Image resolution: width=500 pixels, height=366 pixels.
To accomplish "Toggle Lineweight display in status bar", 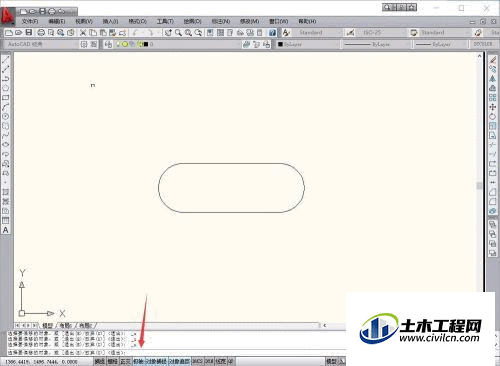I will (x=220, y=361).
